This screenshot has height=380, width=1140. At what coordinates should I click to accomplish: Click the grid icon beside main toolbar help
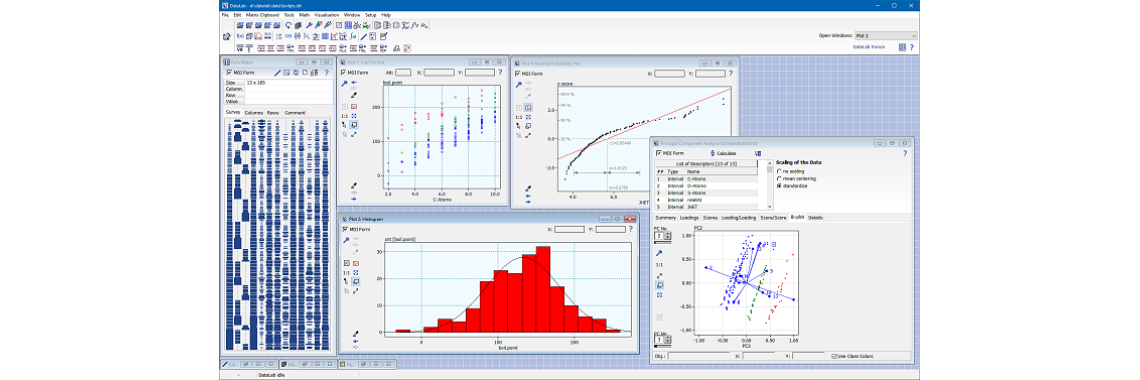[x=902, y=47]
